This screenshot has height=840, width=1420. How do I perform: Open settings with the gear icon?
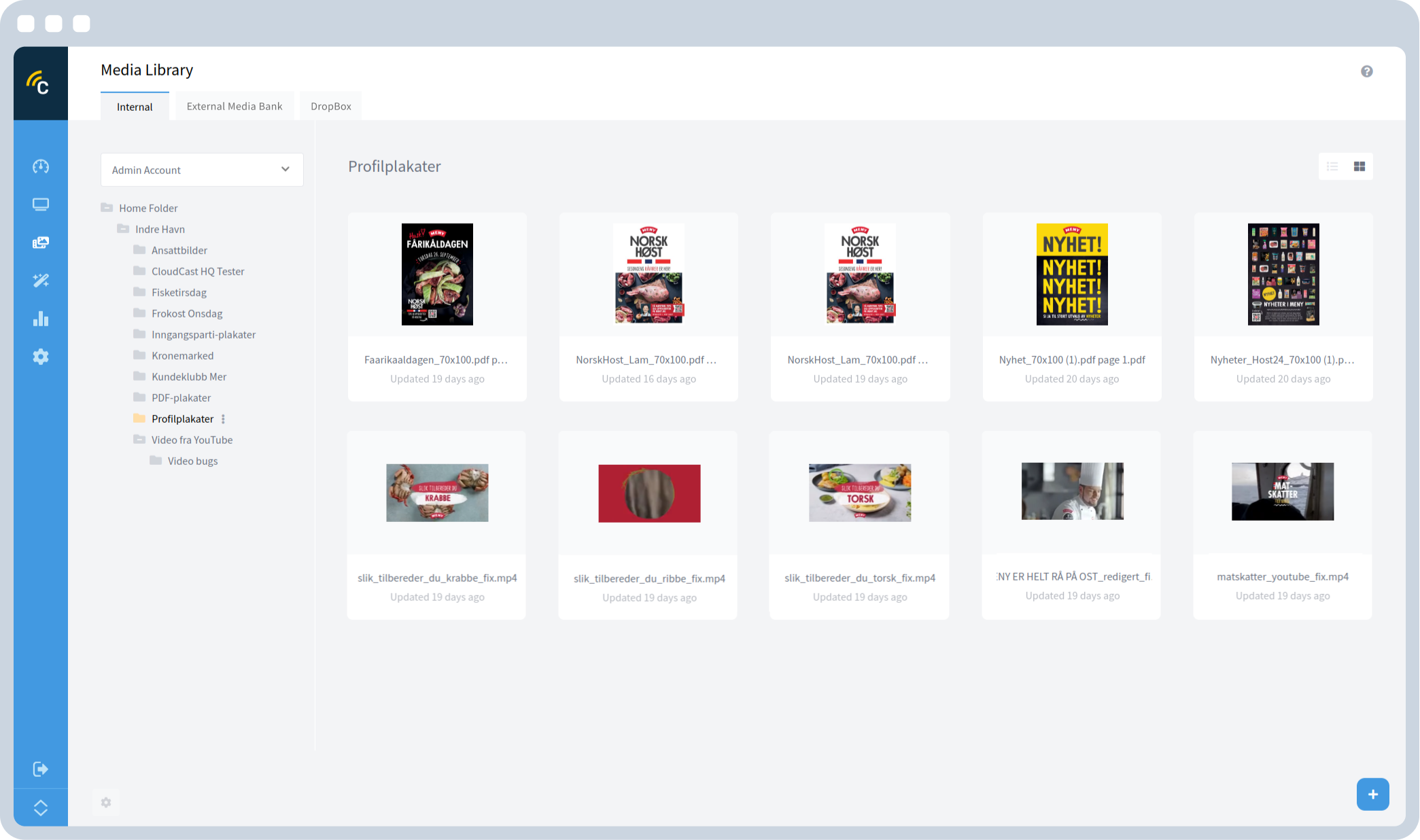(41, 356)
